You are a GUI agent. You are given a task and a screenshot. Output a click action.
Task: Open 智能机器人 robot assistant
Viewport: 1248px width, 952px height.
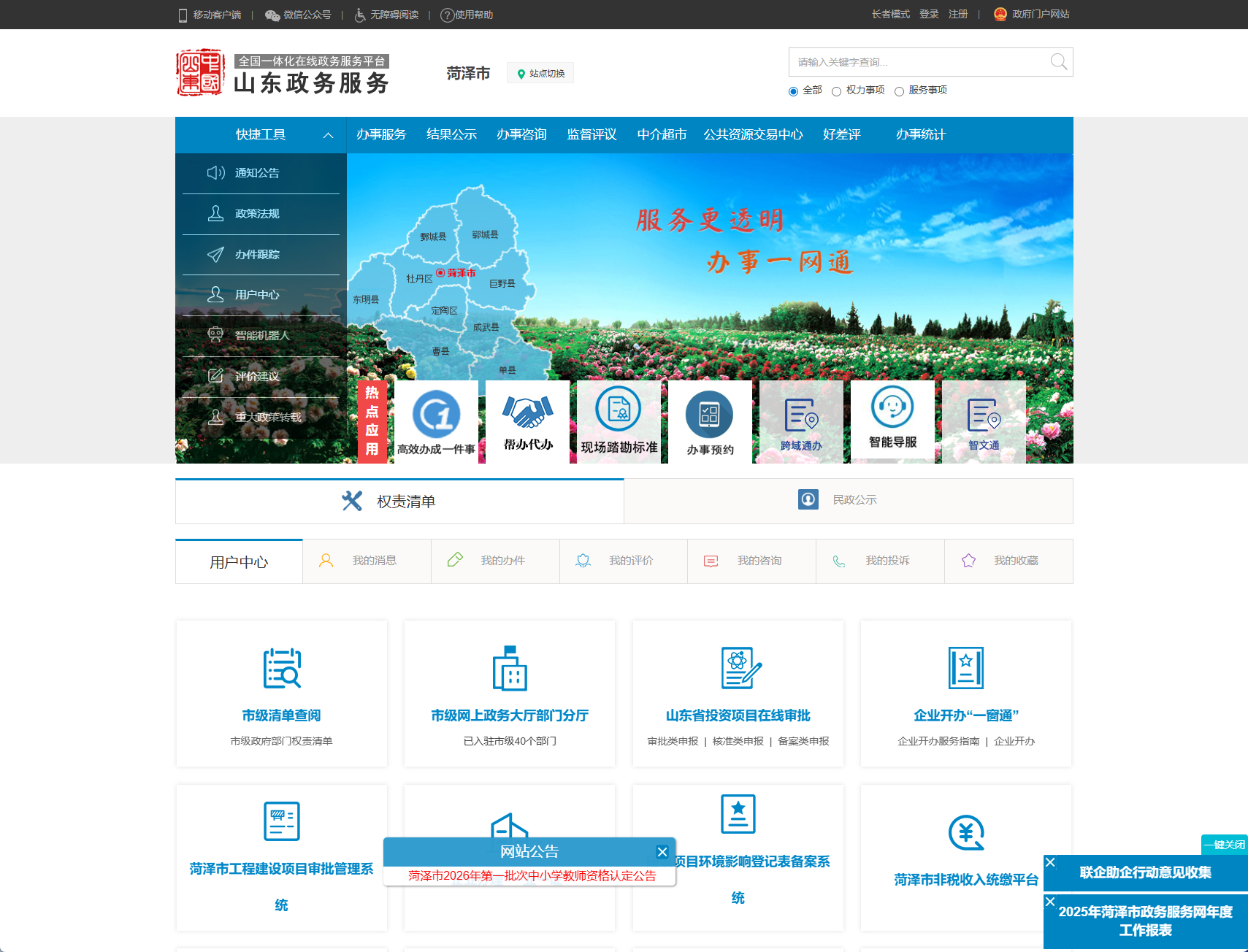[216, 334]
